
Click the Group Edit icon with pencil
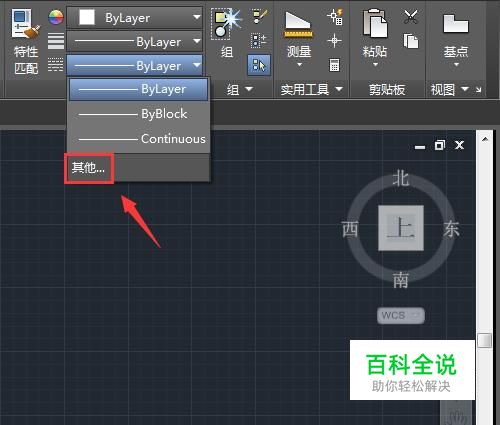tap(260, 17)
